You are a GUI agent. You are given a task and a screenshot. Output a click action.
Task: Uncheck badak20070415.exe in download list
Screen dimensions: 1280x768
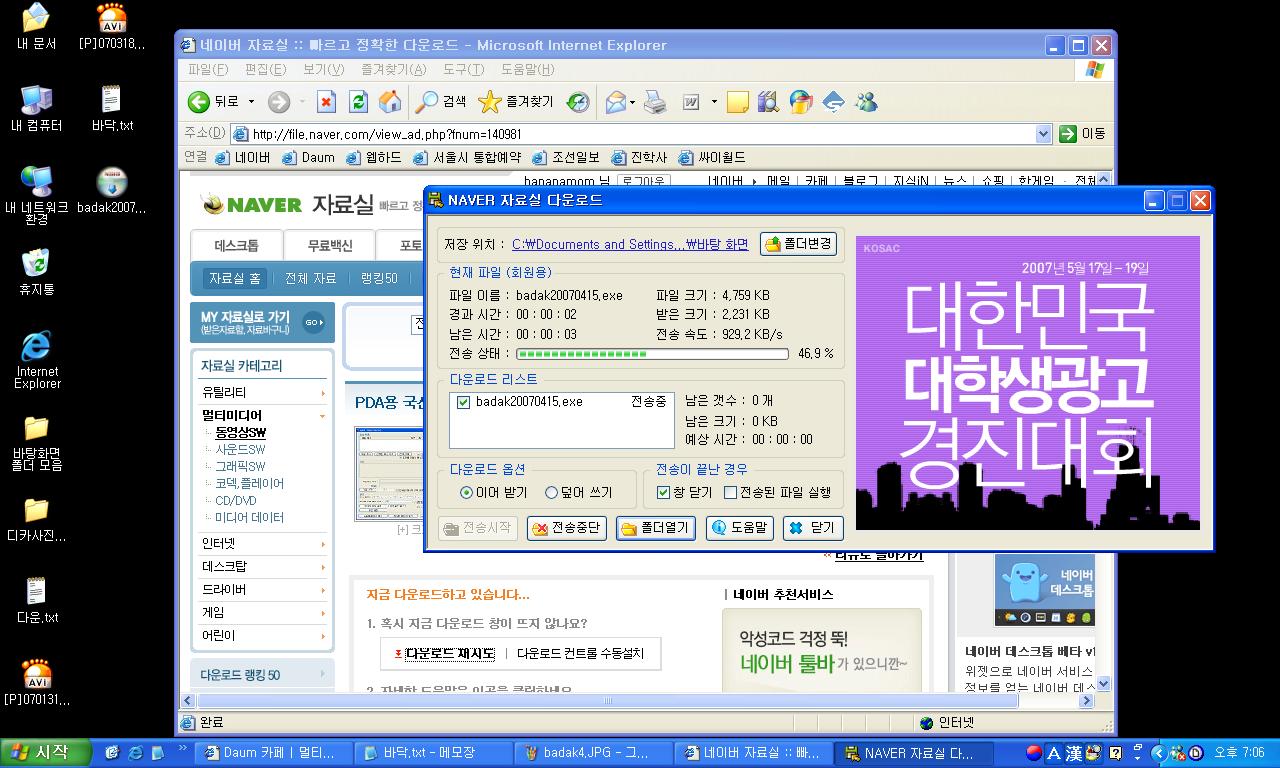[463, 402]
